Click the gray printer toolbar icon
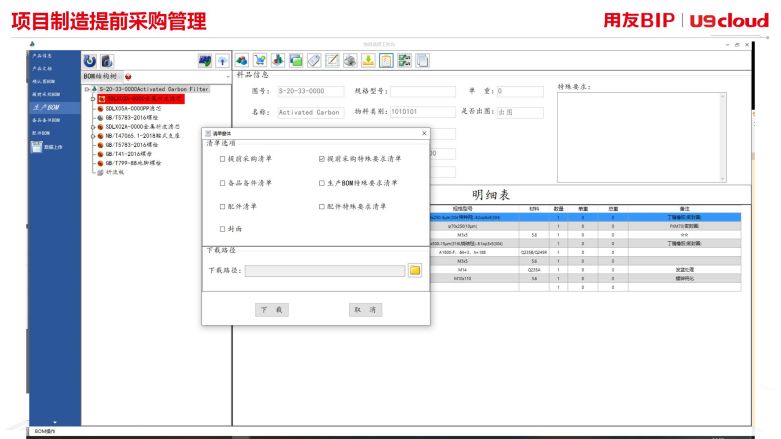The width and height of the screenshot is (781, 439). pyautogui.click(x=350, y=61)
